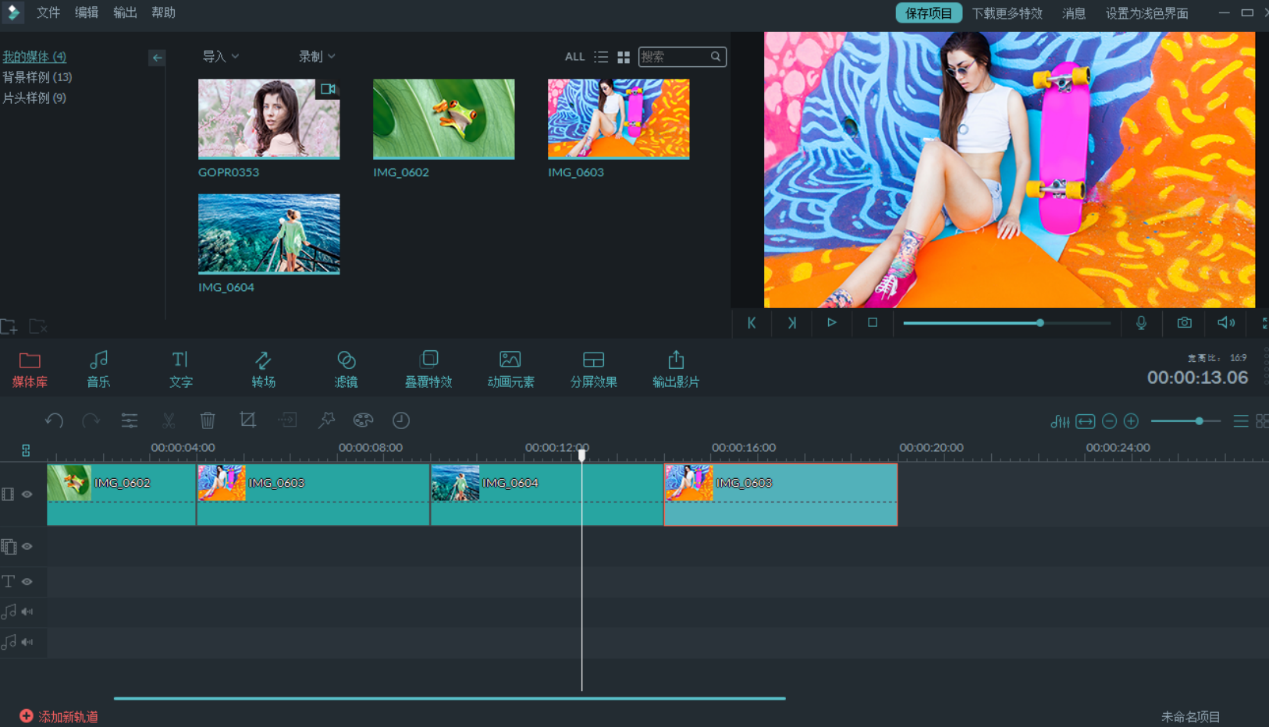
Task: Expand the 导入 import dropdown
Action: click(221, 57)
